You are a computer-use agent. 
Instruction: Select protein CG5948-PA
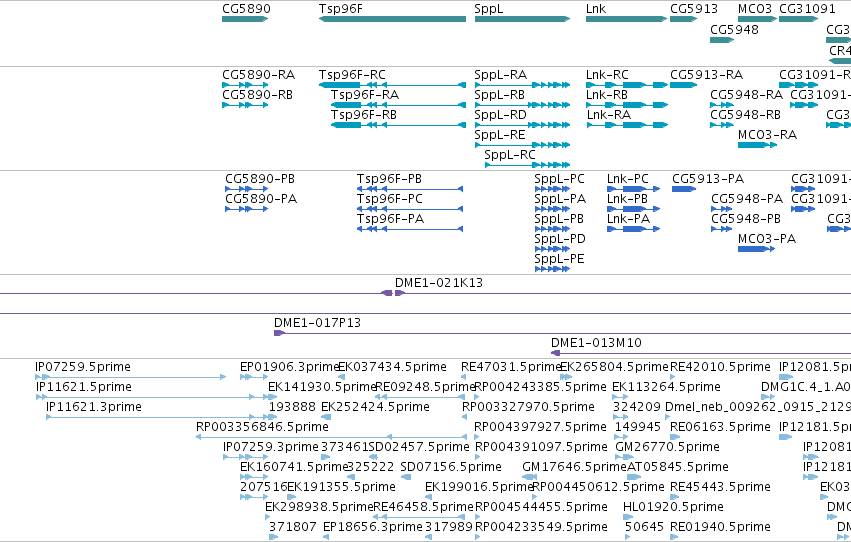point(722,209)
